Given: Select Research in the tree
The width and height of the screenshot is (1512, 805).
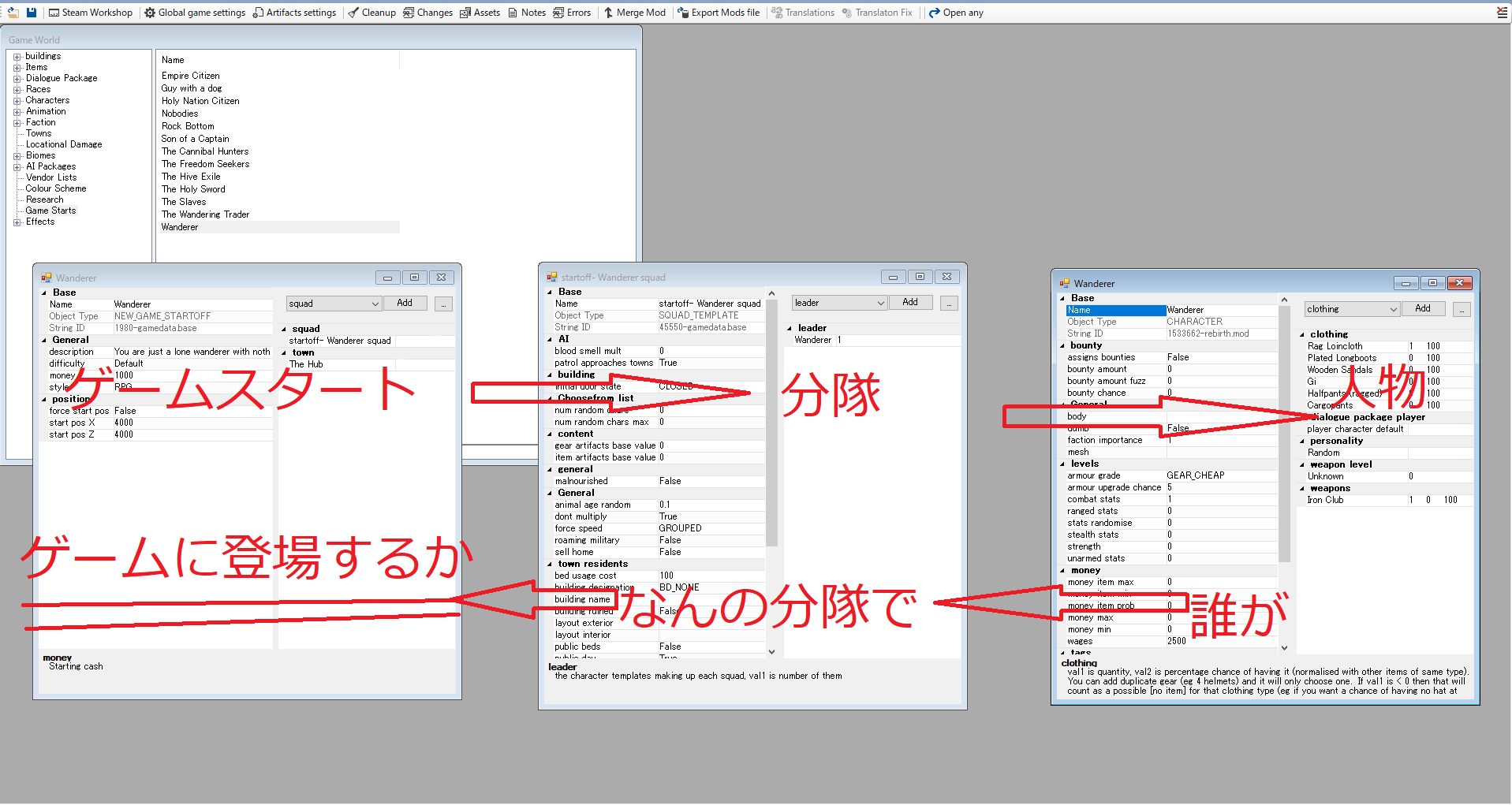Looking at the screenshot, I should coord(44,199).
